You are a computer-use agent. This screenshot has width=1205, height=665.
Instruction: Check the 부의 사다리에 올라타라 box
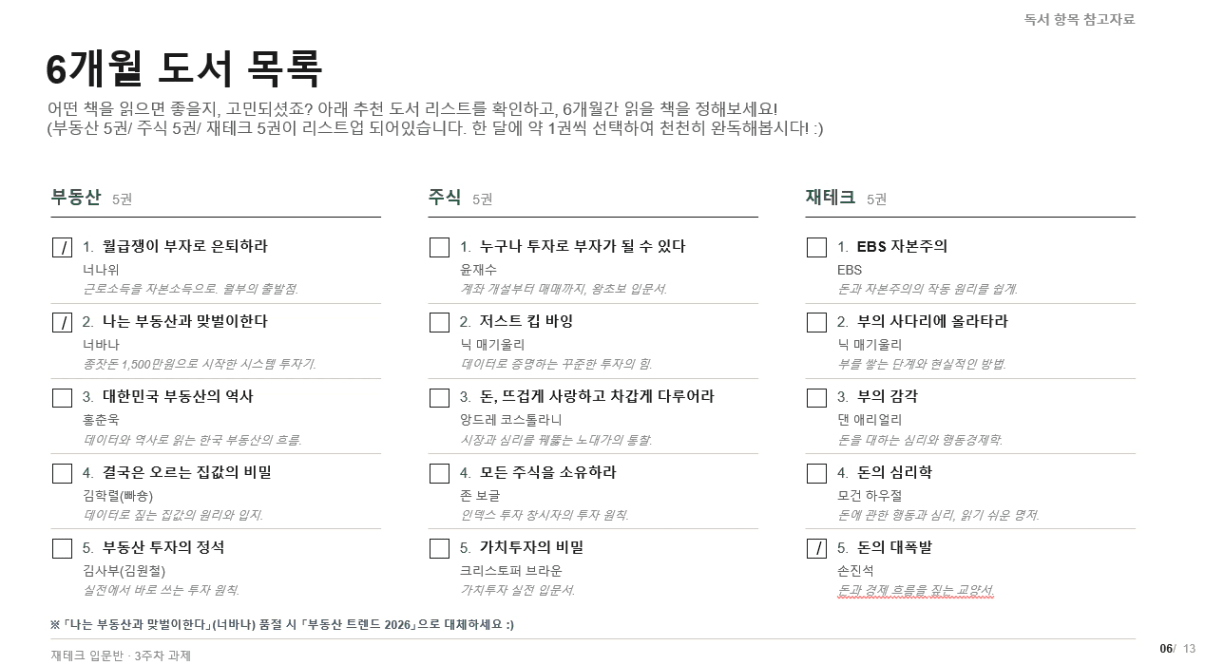click(816, 322)
